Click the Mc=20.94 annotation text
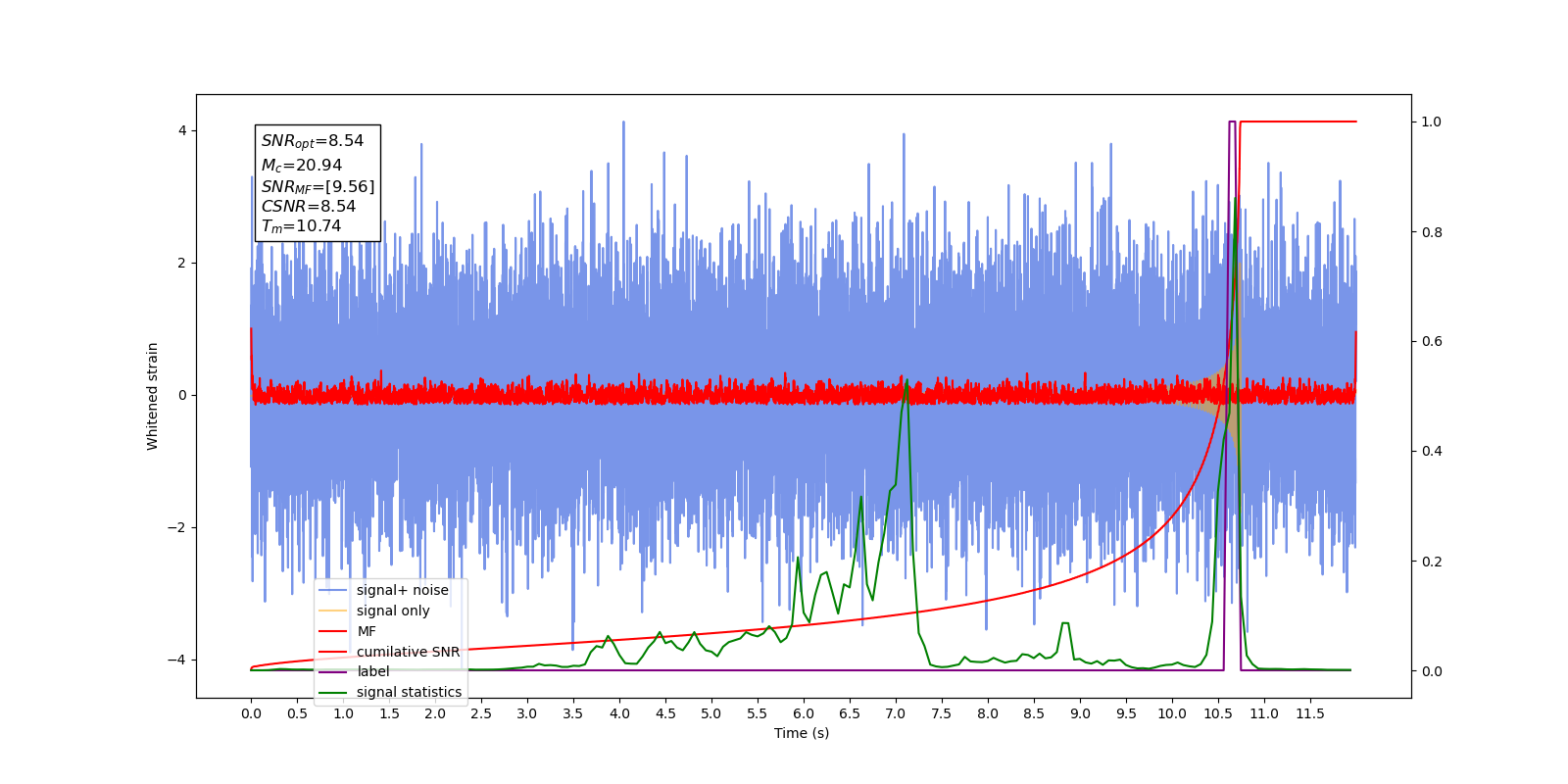Screen dimensions: 1568x784 coord(302,166)
